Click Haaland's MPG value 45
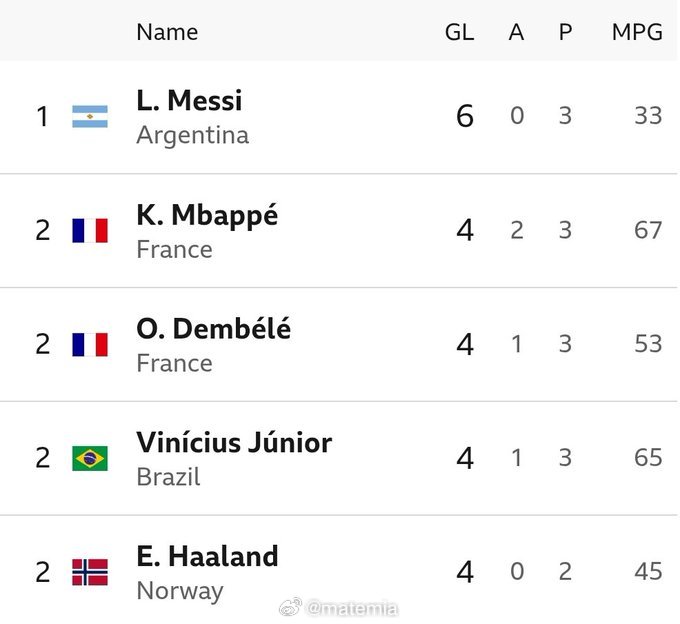 pos(648,571)
